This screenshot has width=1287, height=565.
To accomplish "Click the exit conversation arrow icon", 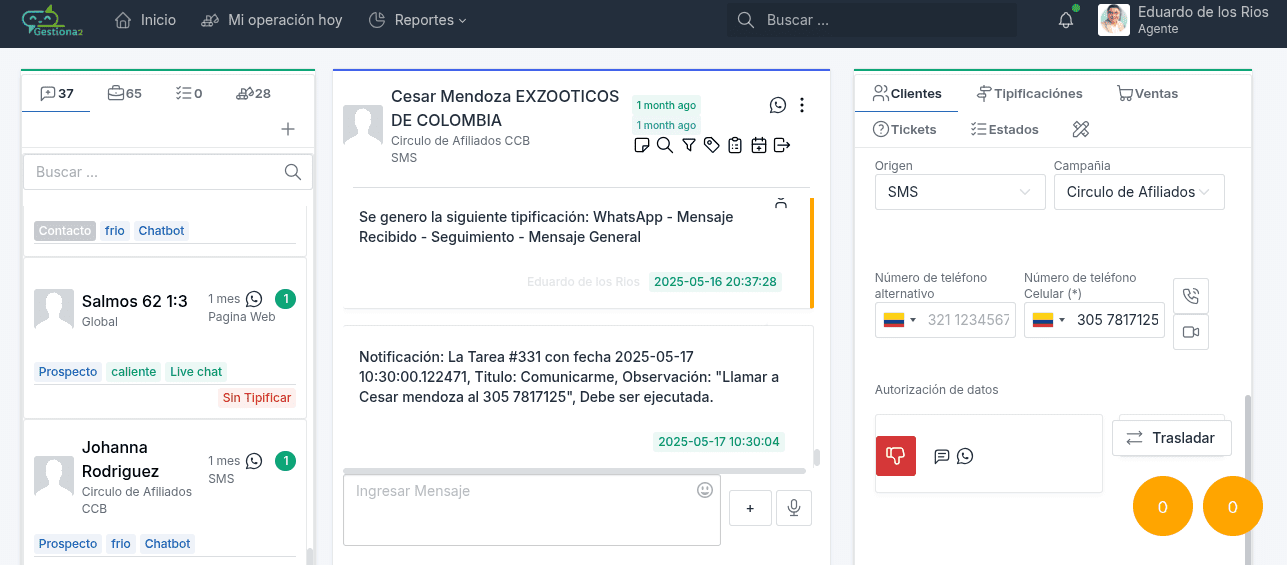I will [782, 146].
